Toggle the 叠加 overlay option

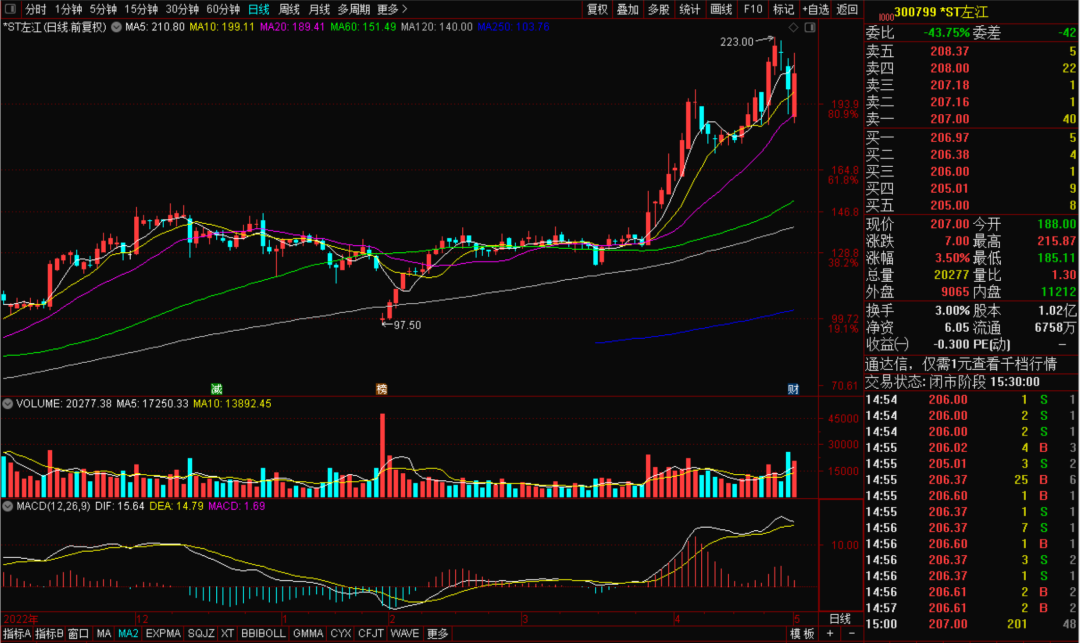(628, 9)
